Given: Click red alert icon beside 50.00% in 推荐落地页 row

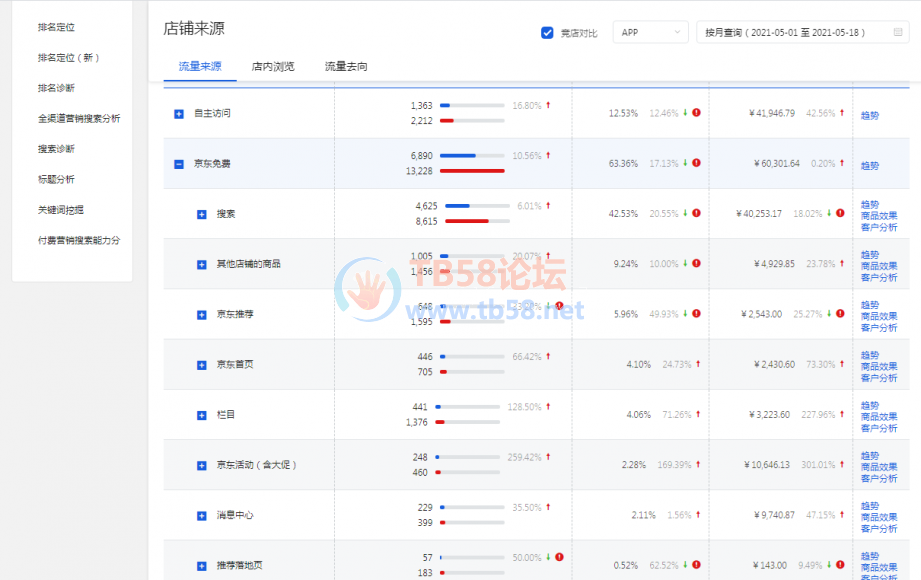Looking at the screenshot, I should pos(559,557).
